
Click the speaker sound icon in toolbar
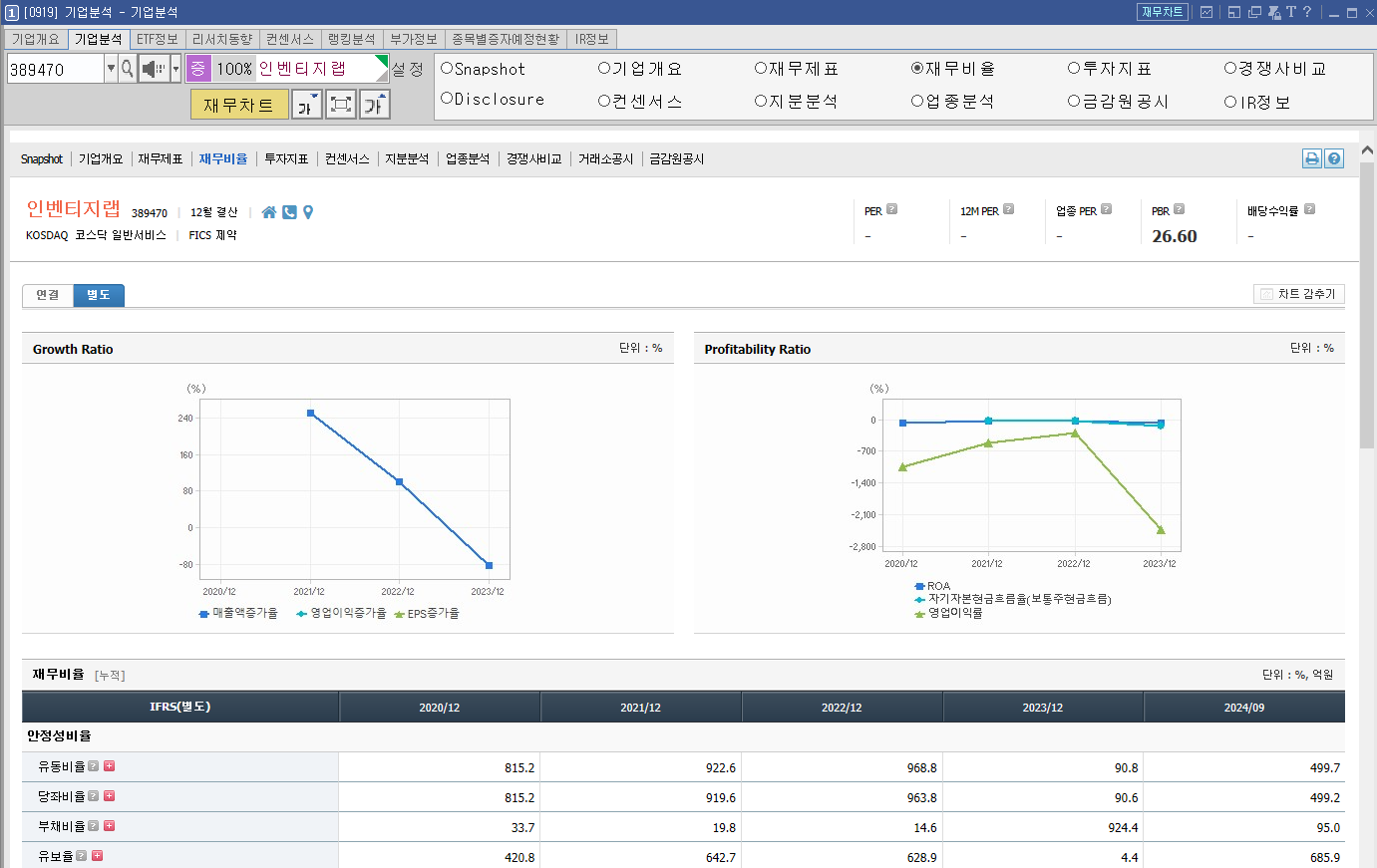point(153,69)
